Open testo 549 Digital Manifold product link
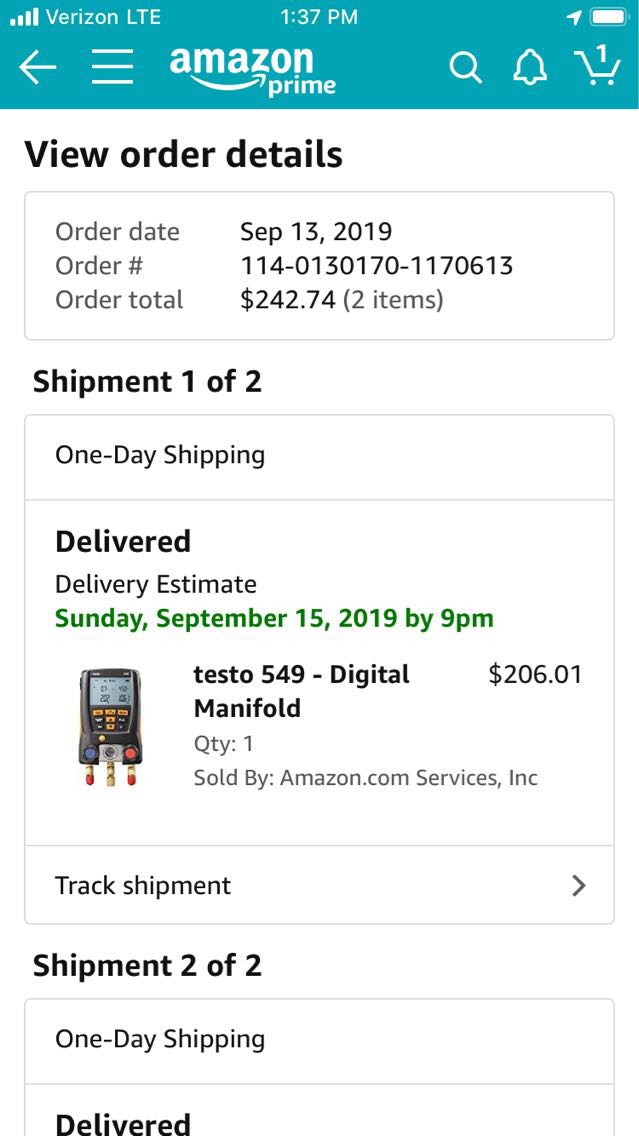The height and width of the screenshot is (1136, 639). coord(301,691)
